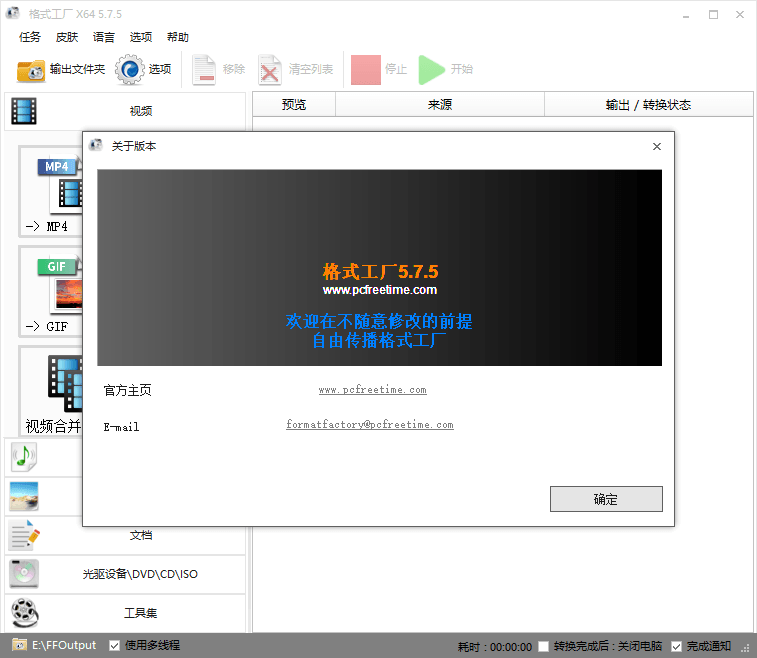
Task: Click the 确定 button in the dialog
Action: (x=605, y=499)
